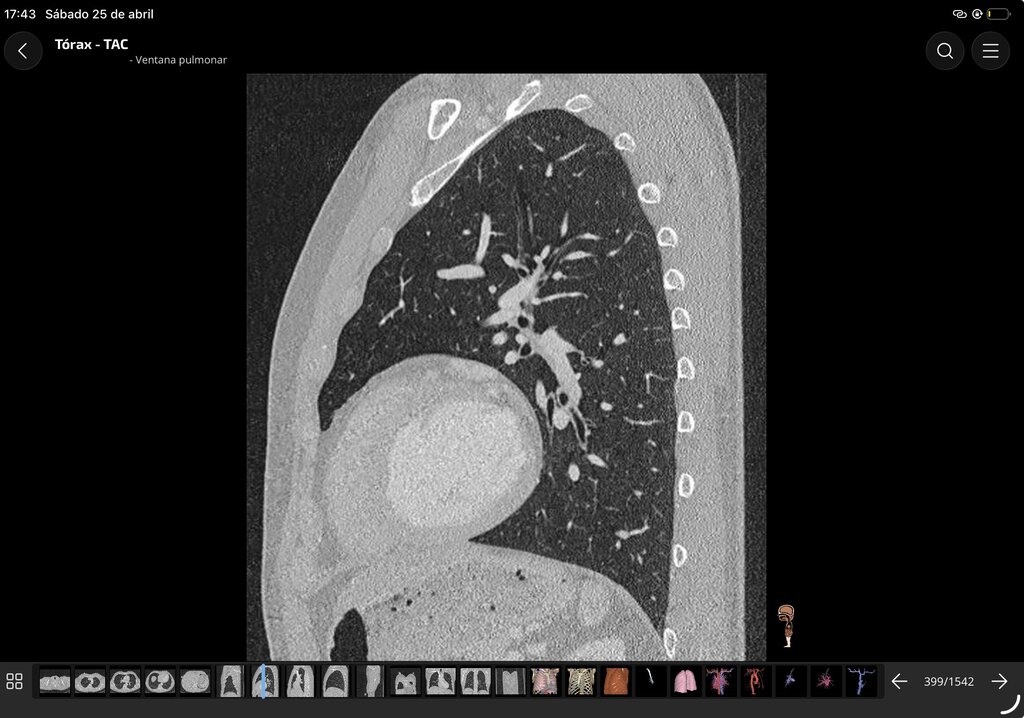The image size is (1024, 718).
Task: Open the 3D rib cage skeleton thumbnail
Action: click(581, 681)
